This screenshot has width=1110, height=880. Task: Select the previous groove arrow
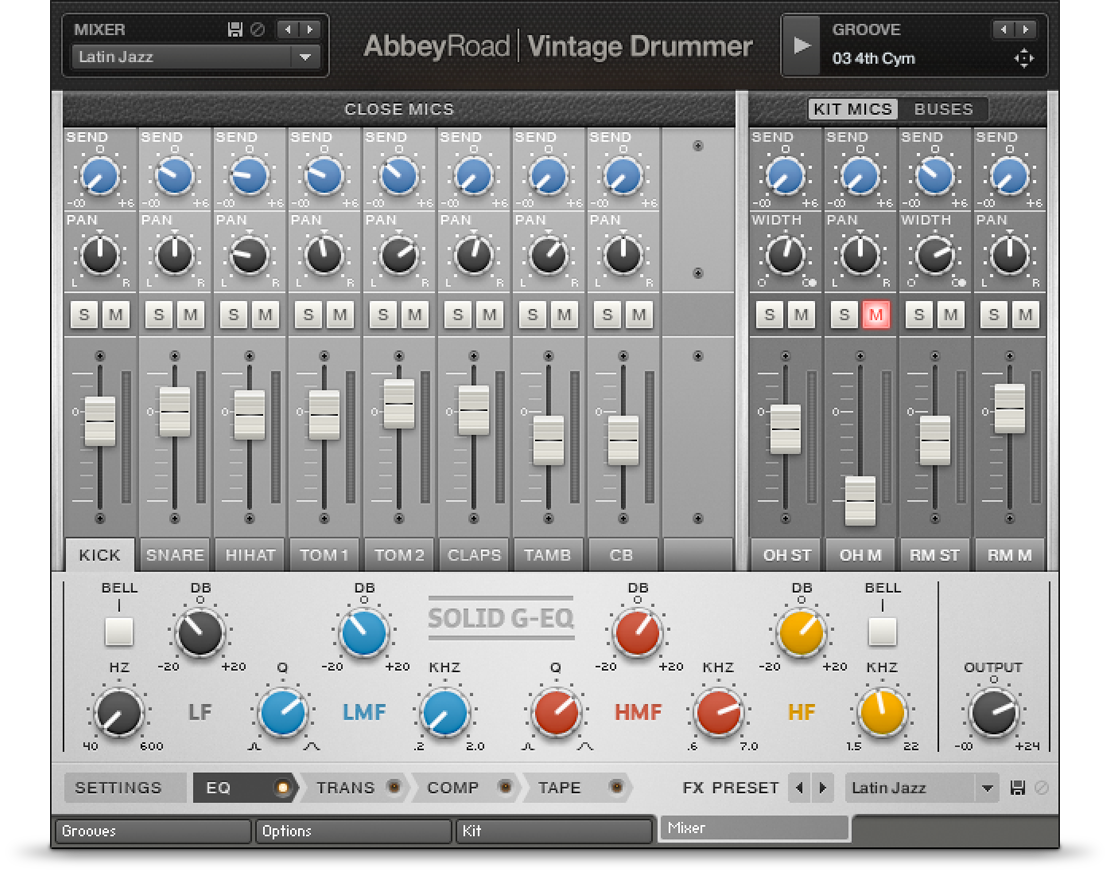(x=1002, y=29)
